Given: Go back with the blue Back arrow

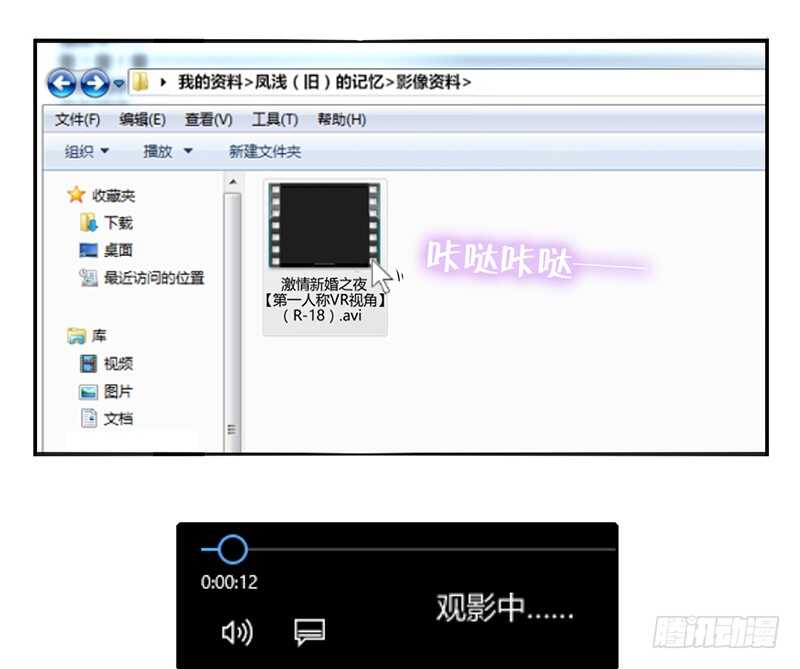Looking at the screenshot, I should pyautogui.click(x=62, y=83).
